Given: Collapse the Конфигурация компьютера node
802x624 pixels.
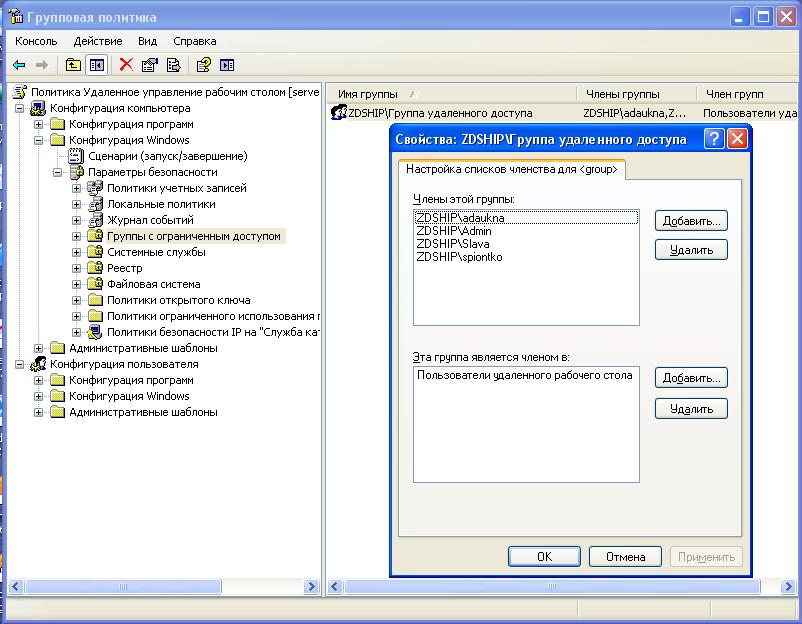Looking at the screenshot, I should 19,108.
